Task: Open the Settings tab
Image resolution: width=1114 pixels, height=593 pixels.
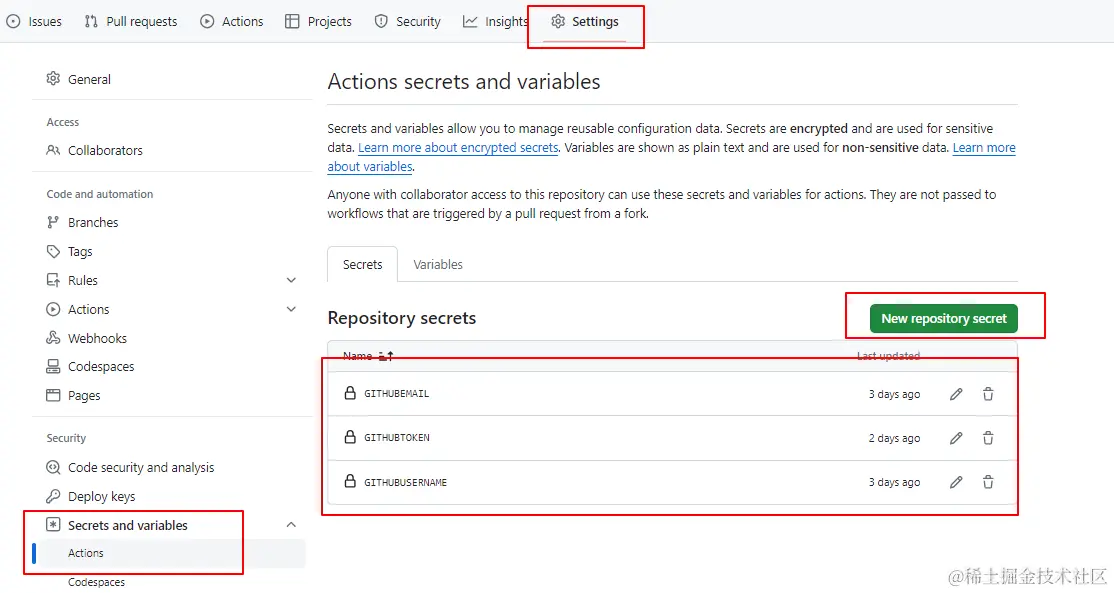Action: tap(585, 21)
